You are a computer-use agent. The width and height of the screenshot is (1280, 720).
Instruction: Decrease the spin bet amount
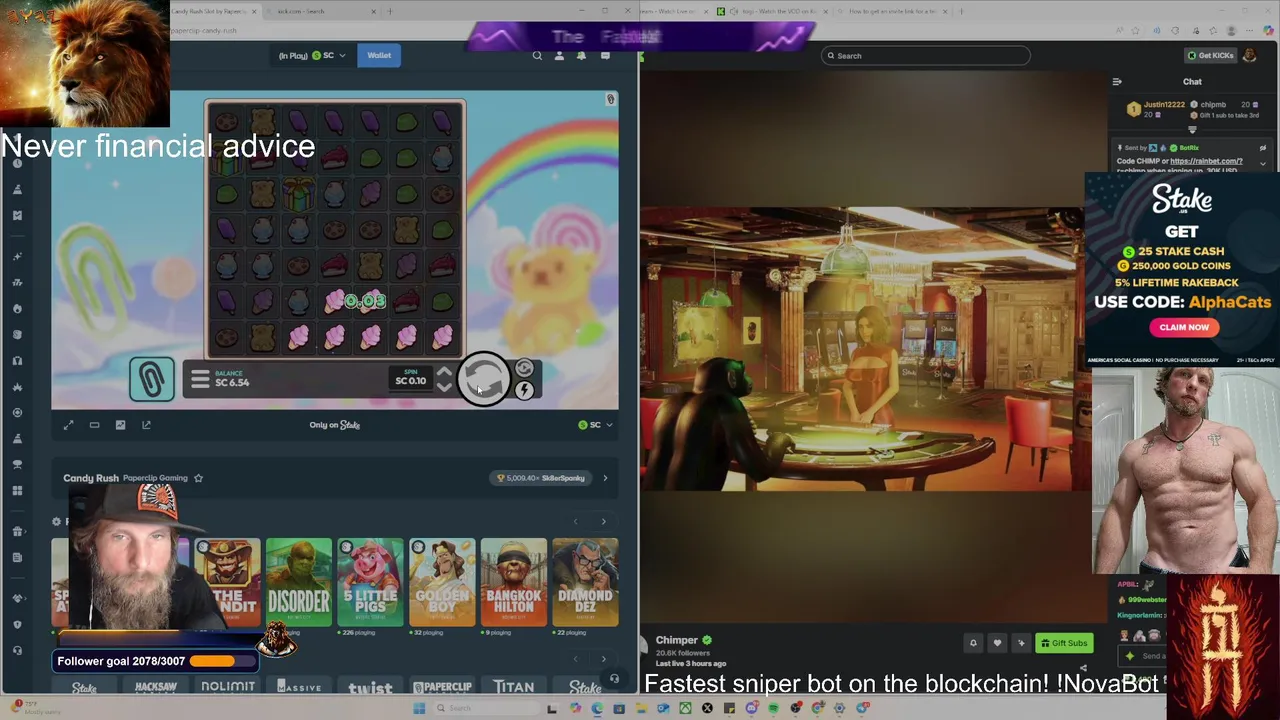tap(444, 387)
